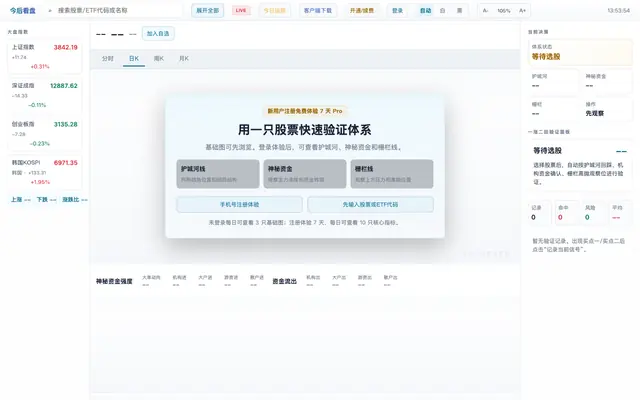Click the 栅栏线 feature card
640x400 pixels.
pyautogui.click(x=392, y=174)
